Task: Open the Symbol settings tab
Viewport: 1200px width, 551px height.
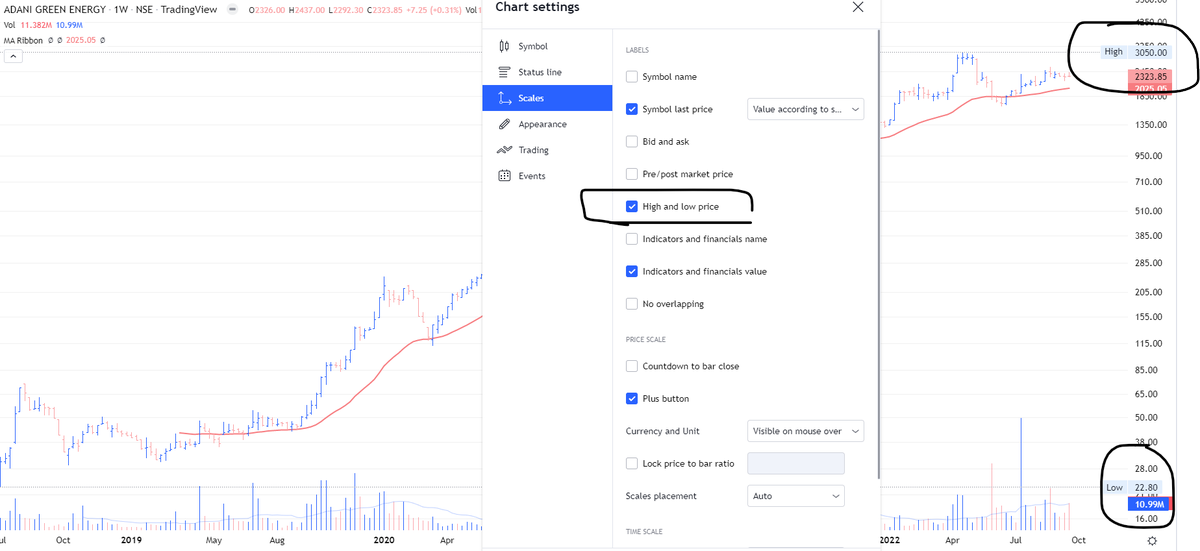Action: click(547, 46)
